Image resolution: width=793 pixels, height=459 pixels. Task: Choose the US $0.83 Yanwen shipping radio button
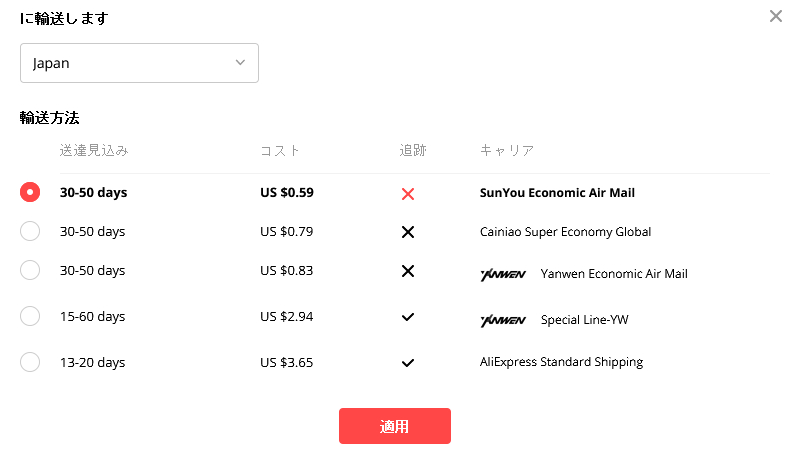pos(30,270)
